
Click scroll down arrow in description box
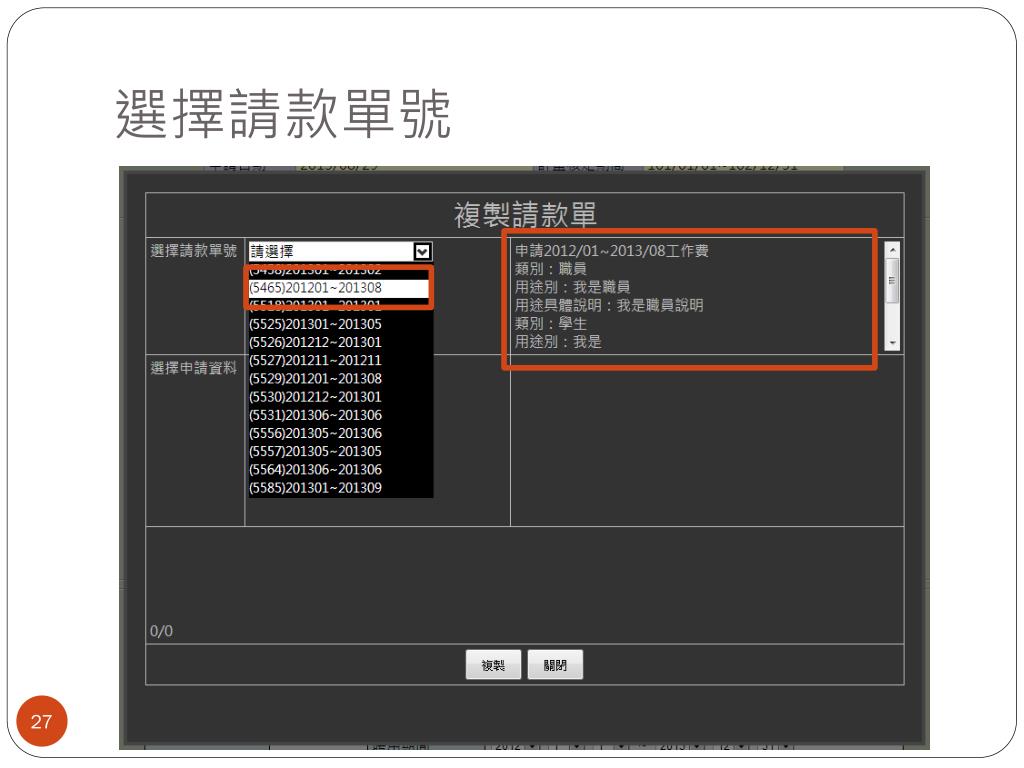point(892,343)
